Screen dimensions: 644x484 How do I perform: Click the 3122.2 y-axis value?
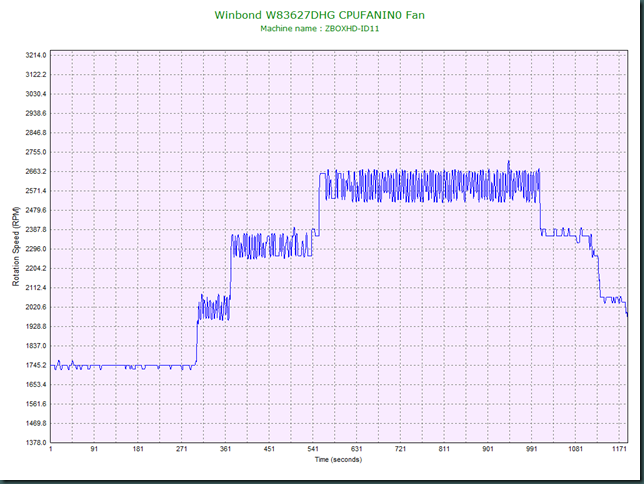point(36,74)
